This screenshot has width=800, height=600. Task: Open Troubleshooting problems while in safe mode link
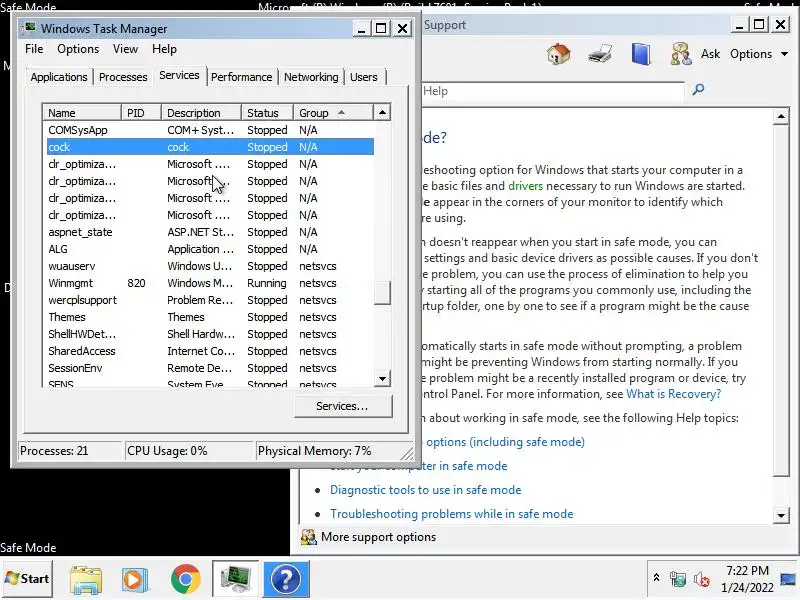click(x=452, y=514)
